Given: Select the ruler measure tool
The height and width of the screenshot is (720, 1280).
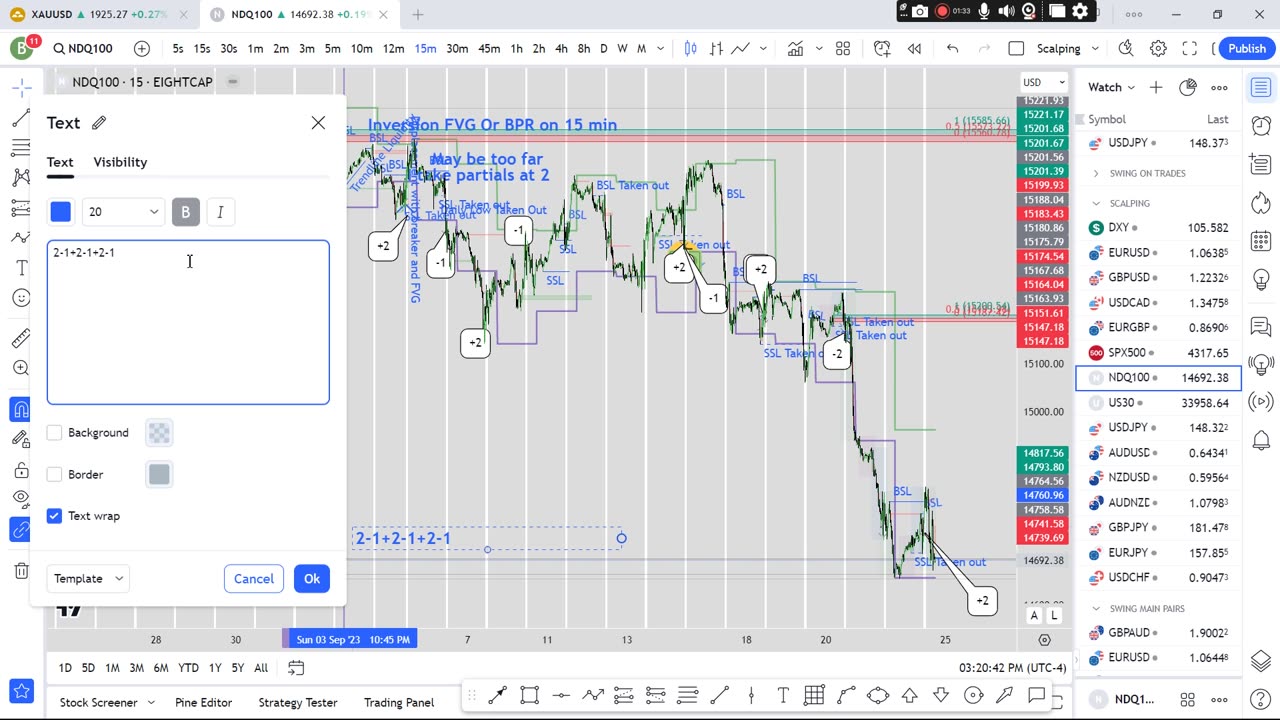Looking at the screenshot, I should [x=21, y=338].
